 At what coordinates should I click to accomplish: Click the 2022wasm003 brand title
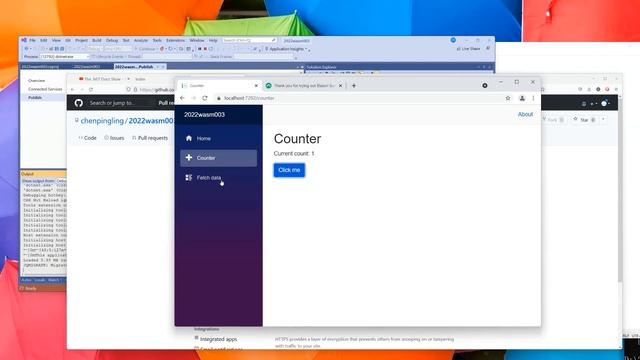[204, 115]
